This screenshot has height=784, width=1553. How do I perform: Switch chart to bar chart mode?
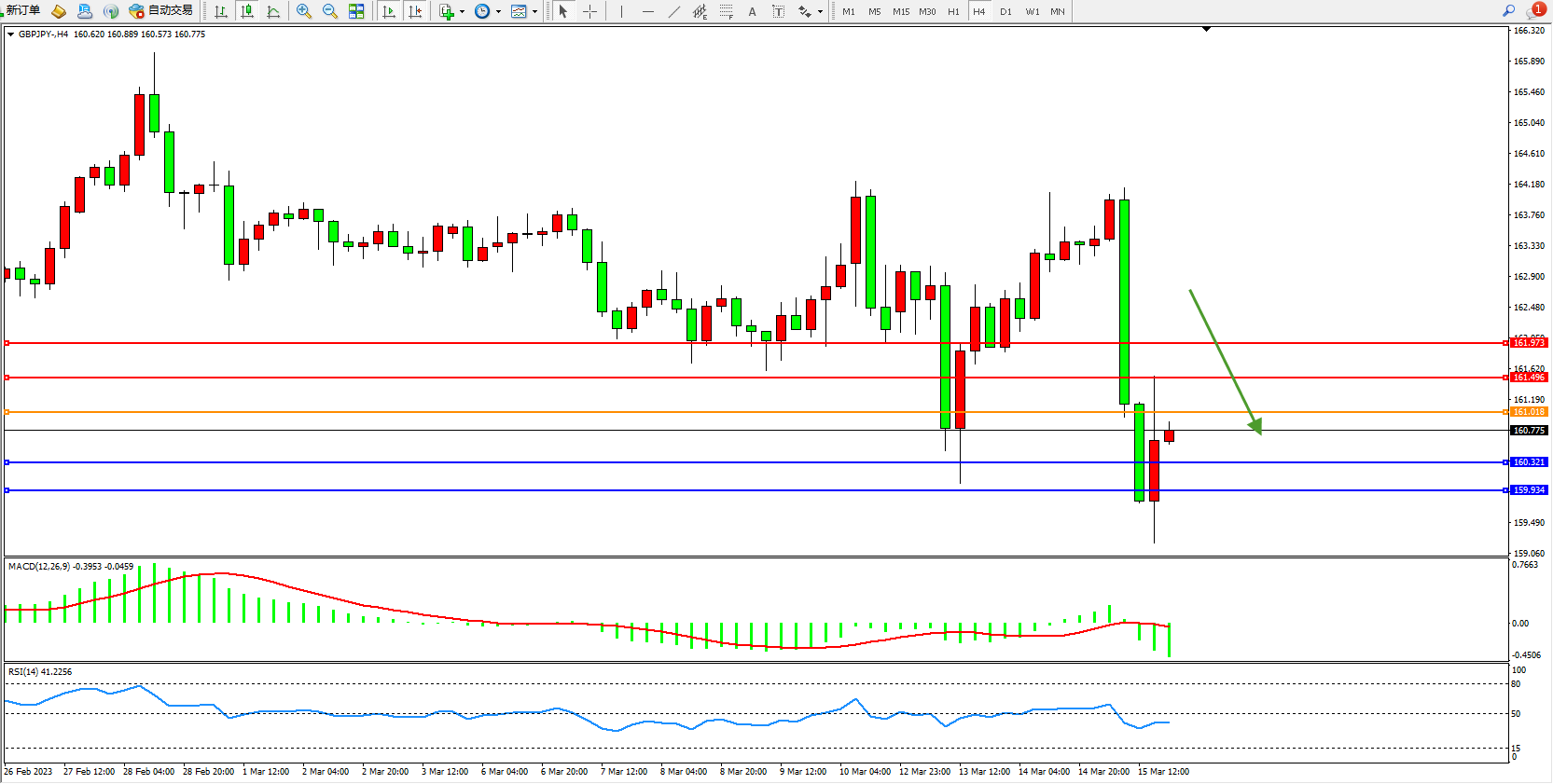(x=221, y=11)
